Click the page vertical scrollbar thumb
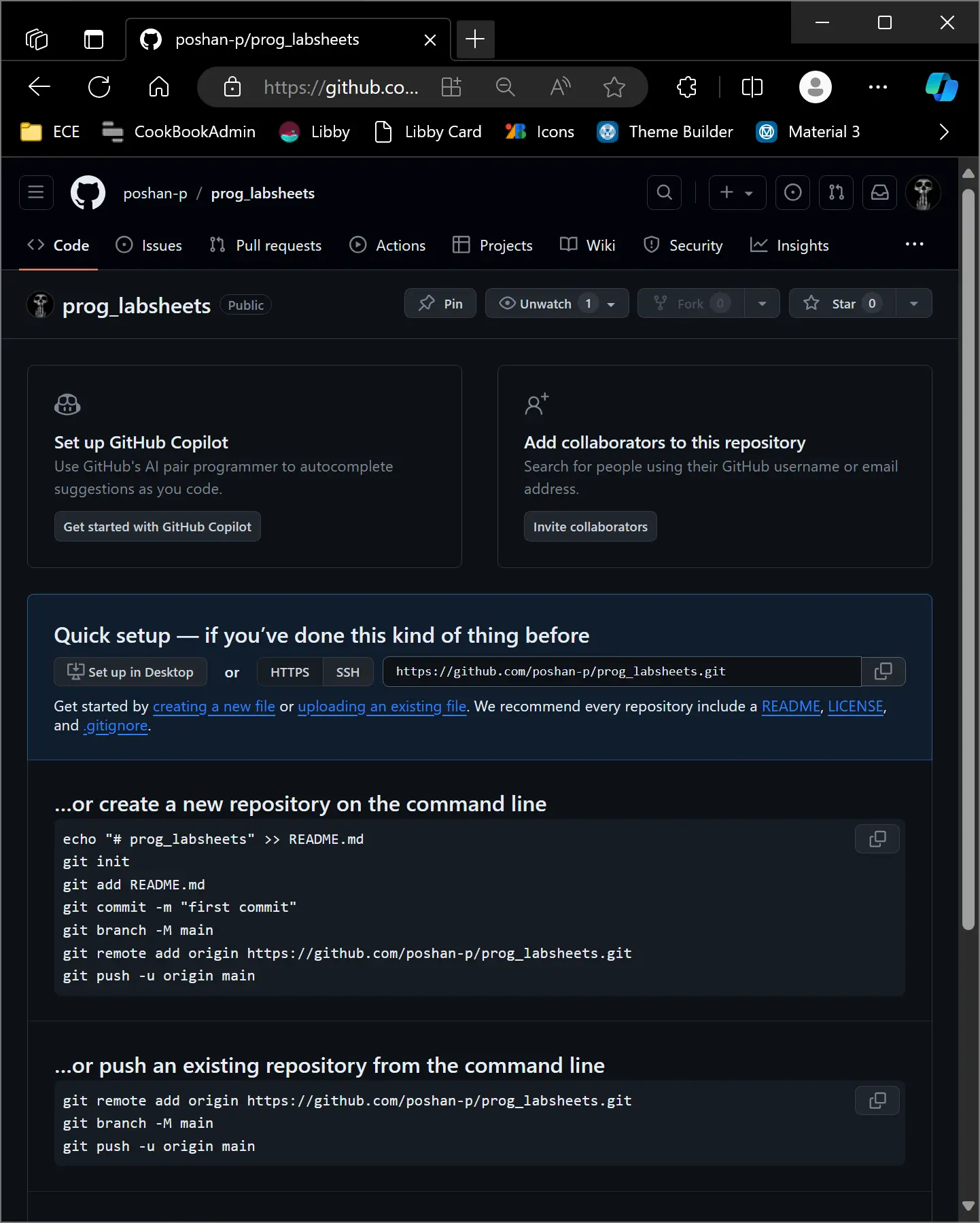 (968, 559)
